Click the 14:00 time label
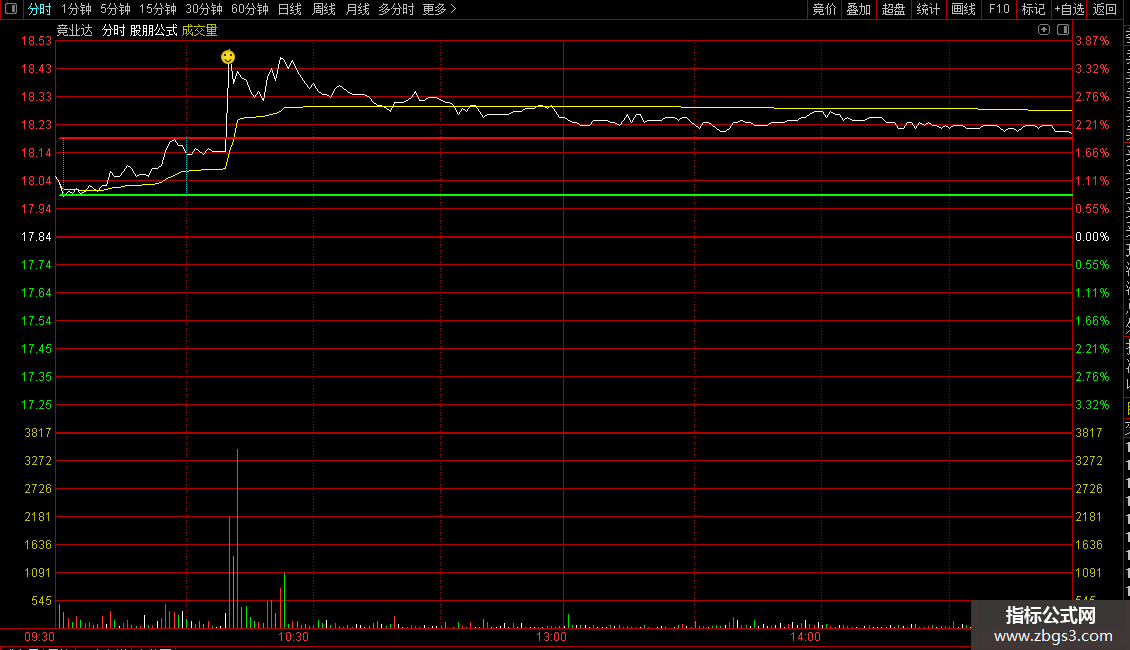Image resolution: width=1130 pixels, height=650 pixels. coord(805,637)
